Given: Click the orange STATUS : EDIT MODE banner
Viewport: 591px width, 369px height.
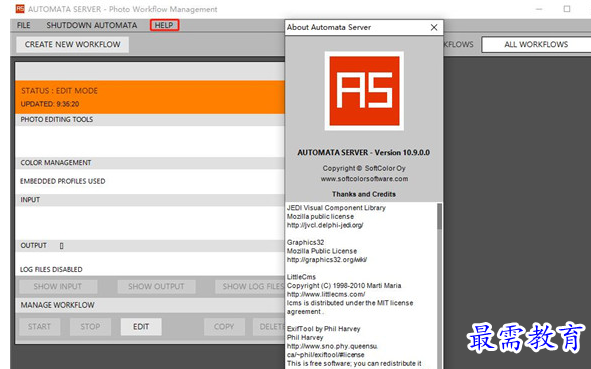Looking at the screenshot, I should (150, 97).
